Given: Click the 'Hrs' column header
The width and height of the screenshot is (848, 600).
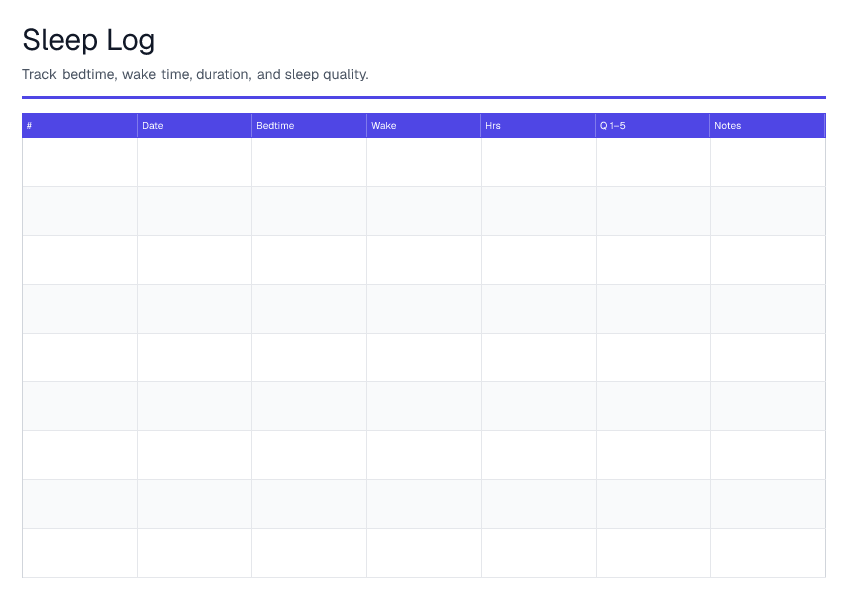Looking at the screenshot, I should (538, 126).
